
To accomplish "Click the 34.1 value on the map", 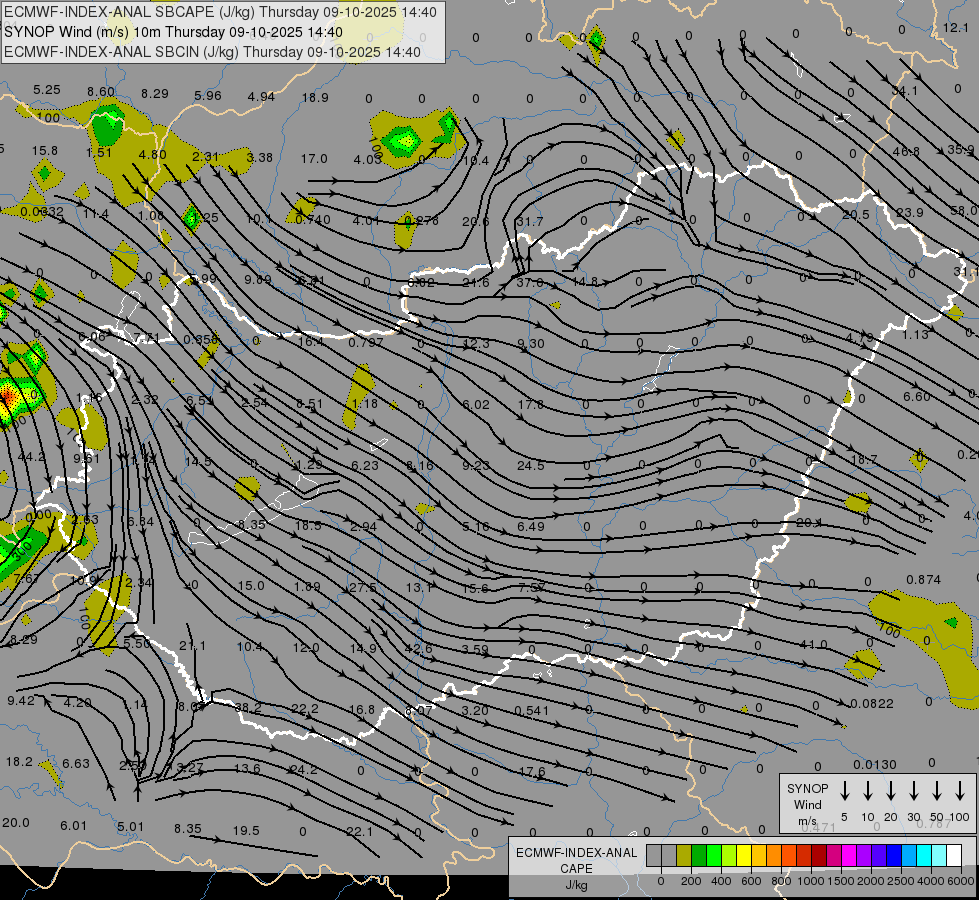I will point(905,91).
